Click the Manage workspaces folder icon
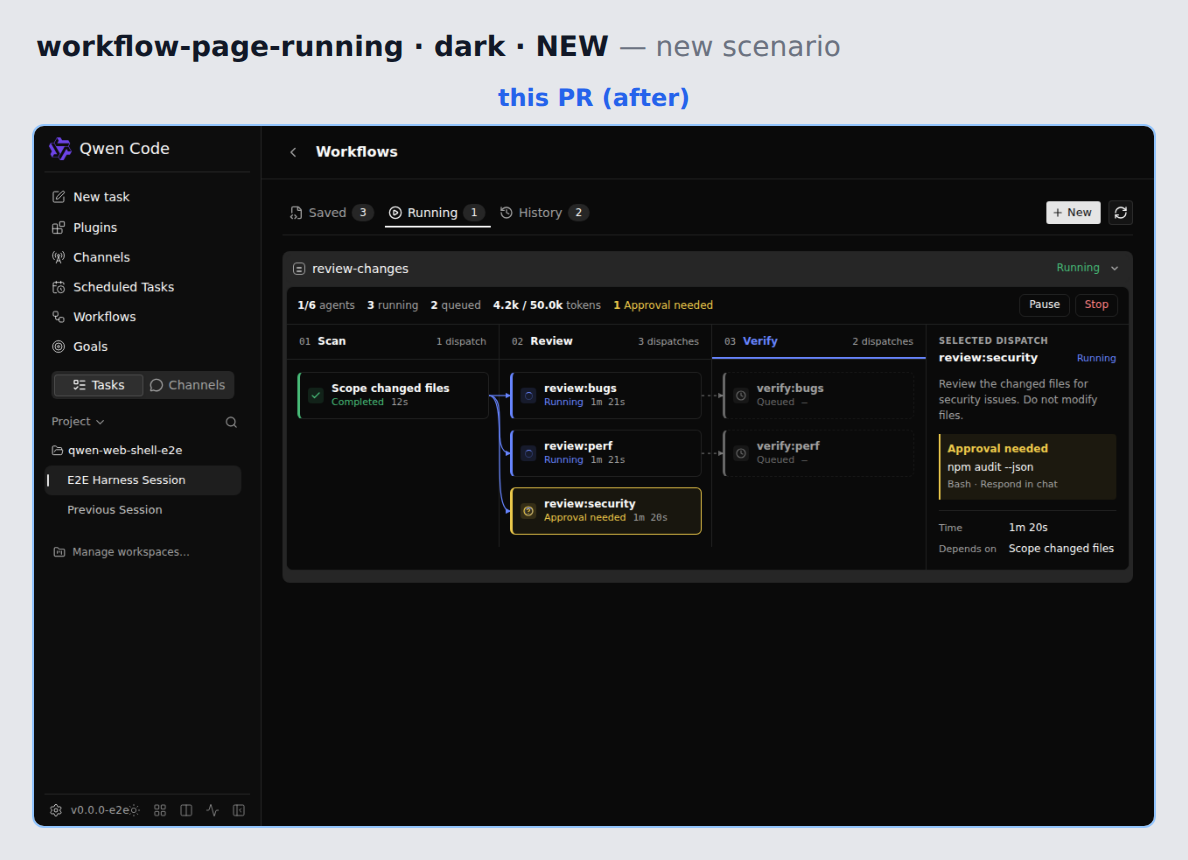1188x860 pixels. click(59, 552)
